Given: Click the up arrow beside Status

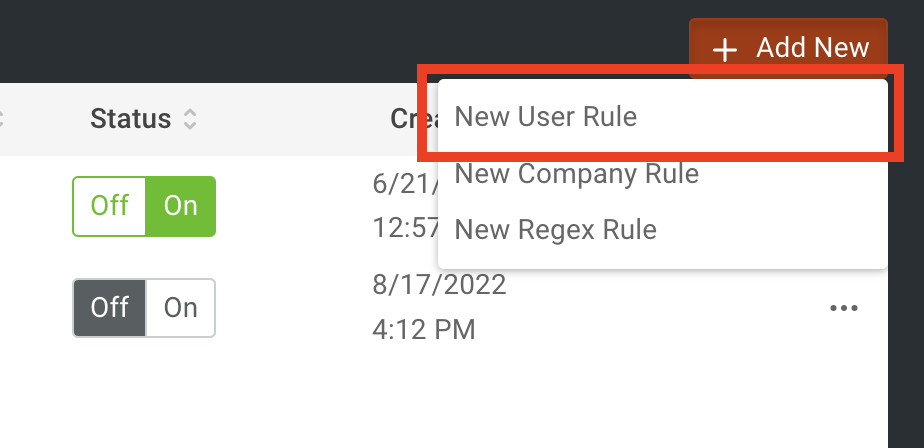Looking at the screenshot, I should [189, 113].
